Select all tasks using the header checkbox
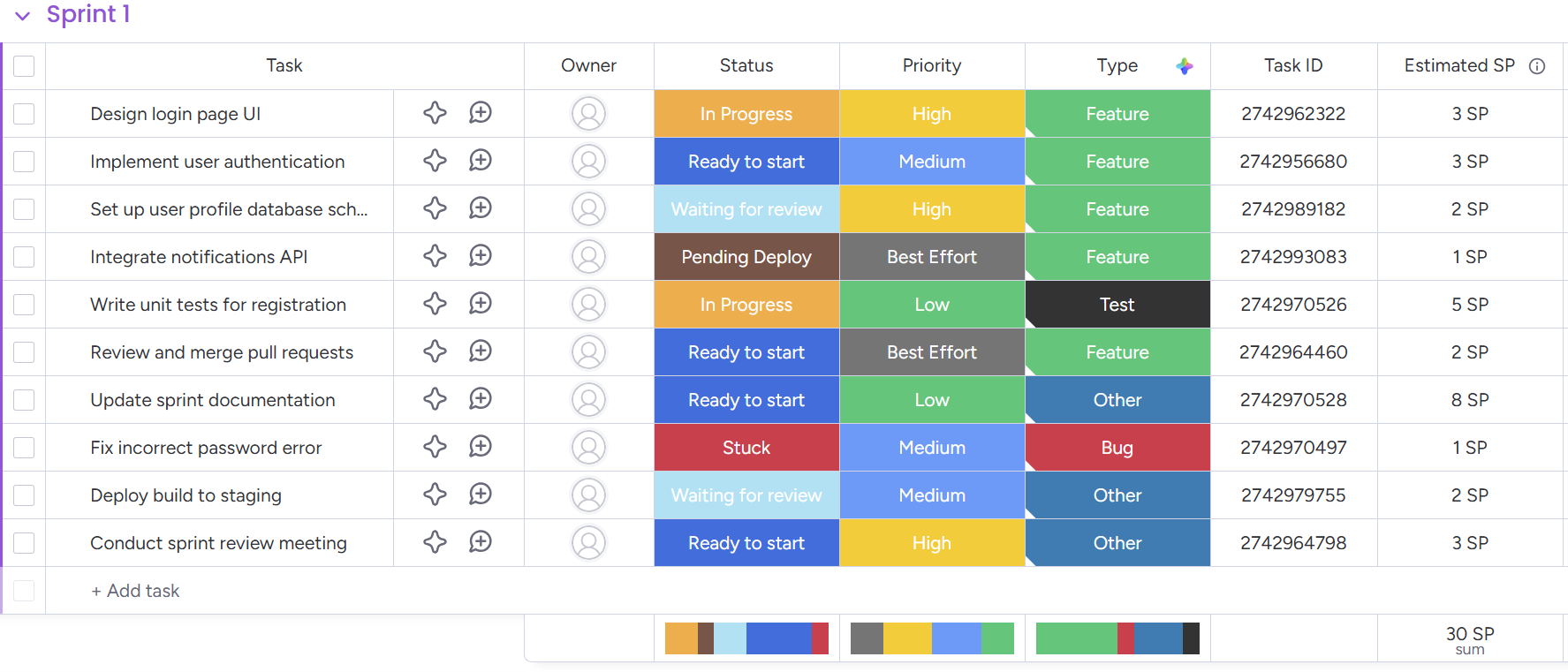The width and height of the screenshot is (1568, 672). 24,65
